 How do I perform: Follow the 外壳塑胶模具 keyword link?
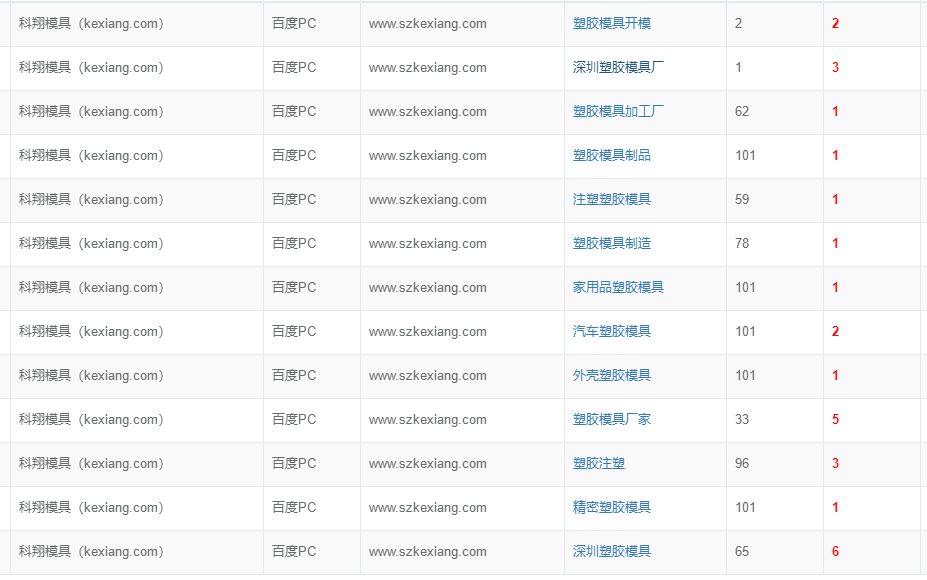click(x=612, y=375)
